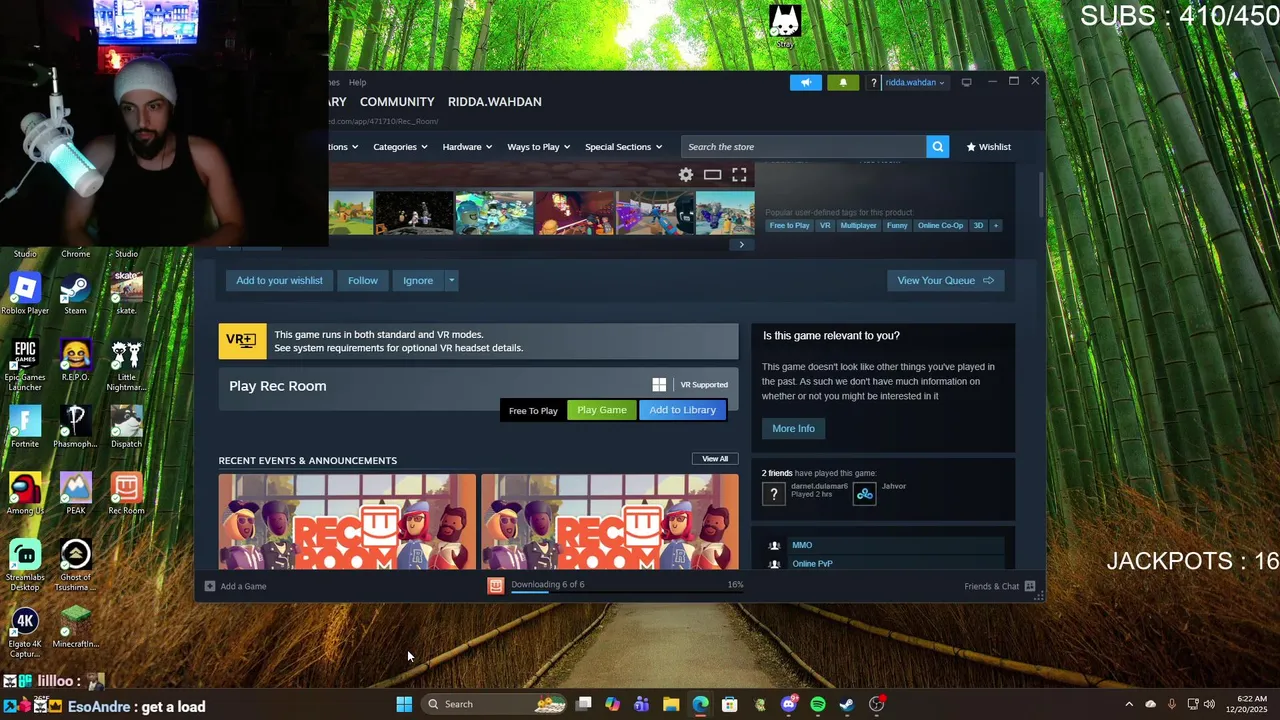1280x720 pixels.
Task: Select Ghost of Tsushima desktop icon
Action: 75,565
